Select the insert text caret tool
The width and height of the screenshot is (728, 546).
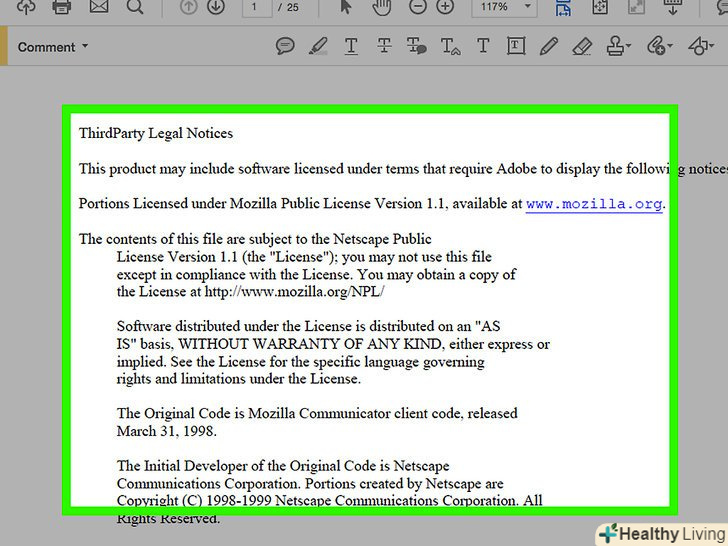click(450, 46)
